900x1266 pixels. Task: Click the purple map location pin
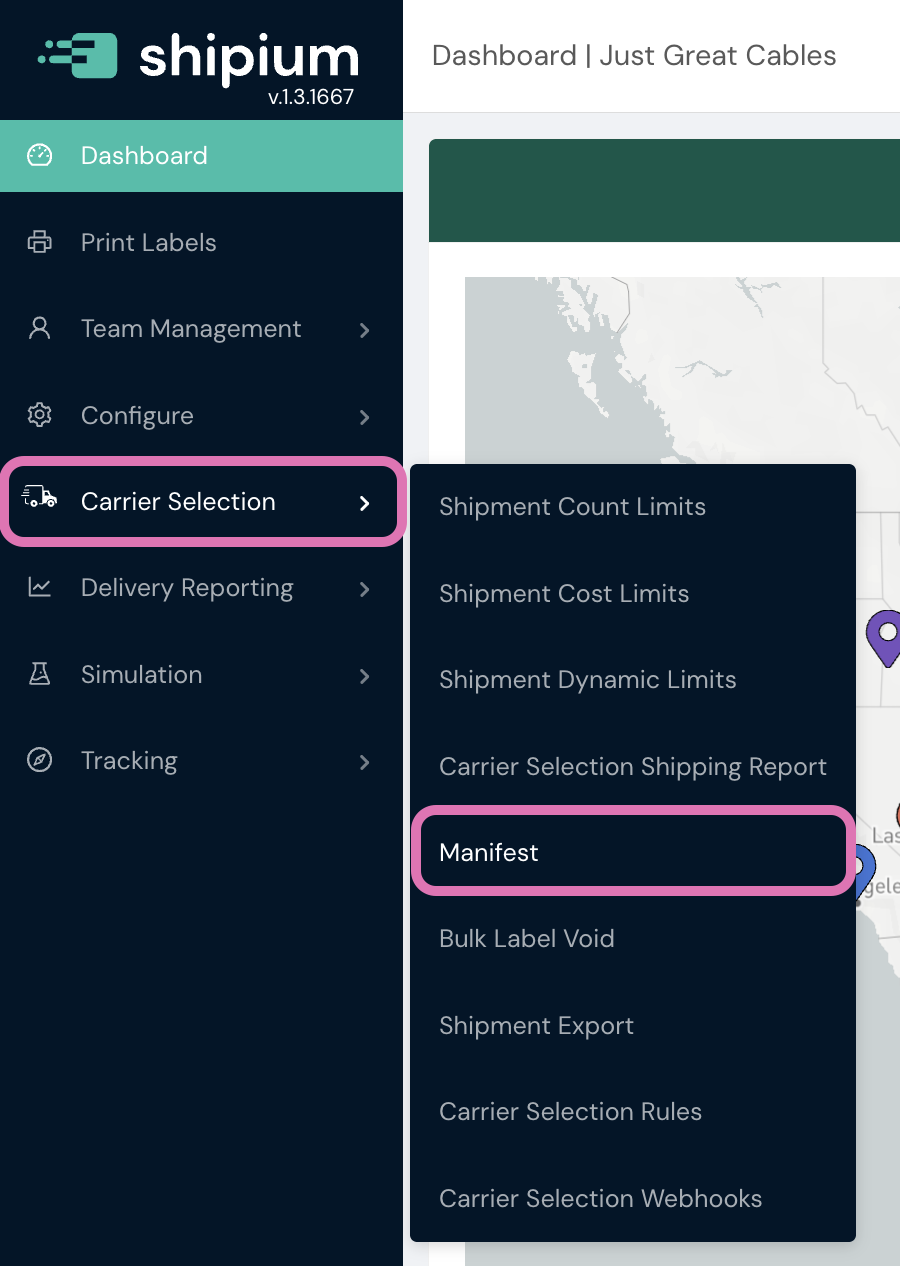(x=885, y=638)
